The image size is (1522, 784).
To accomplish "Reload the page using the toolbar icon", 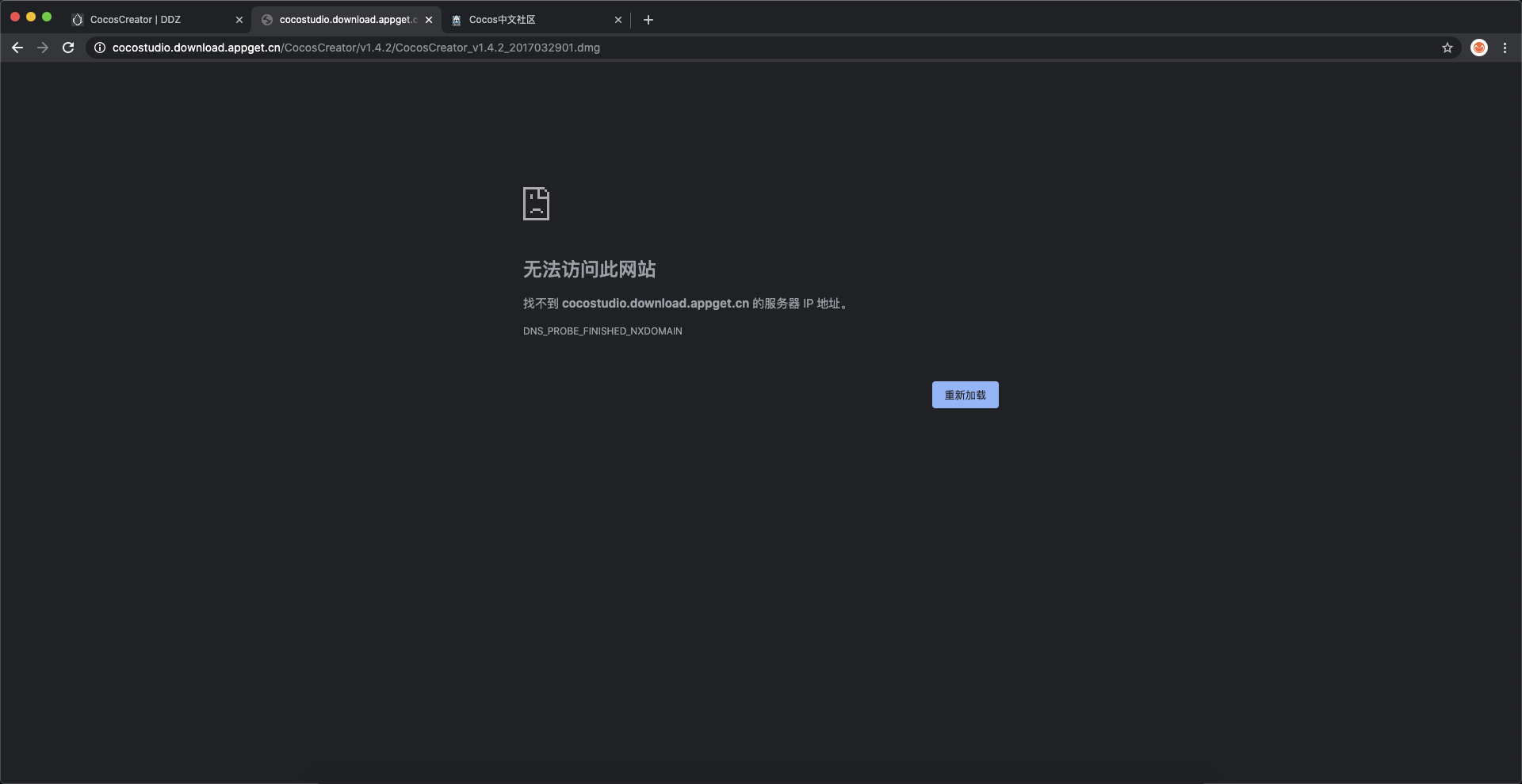I will [x=68, y=48].
